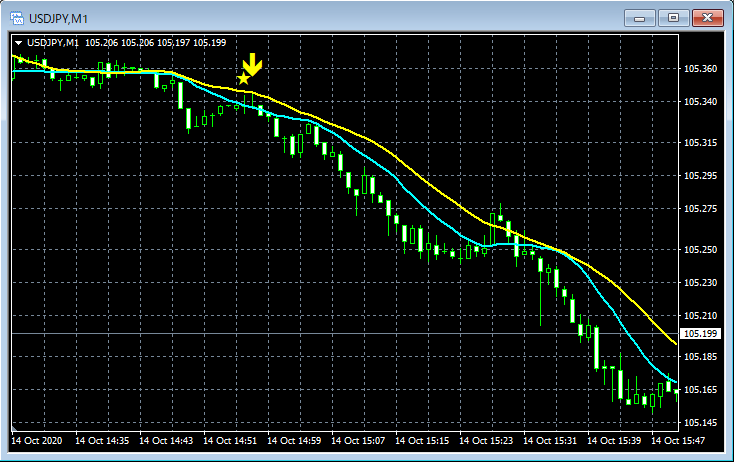This screenshot has width=734, height=462.
Task: Click the 105.210 price scale label
Action: point(700,315)
